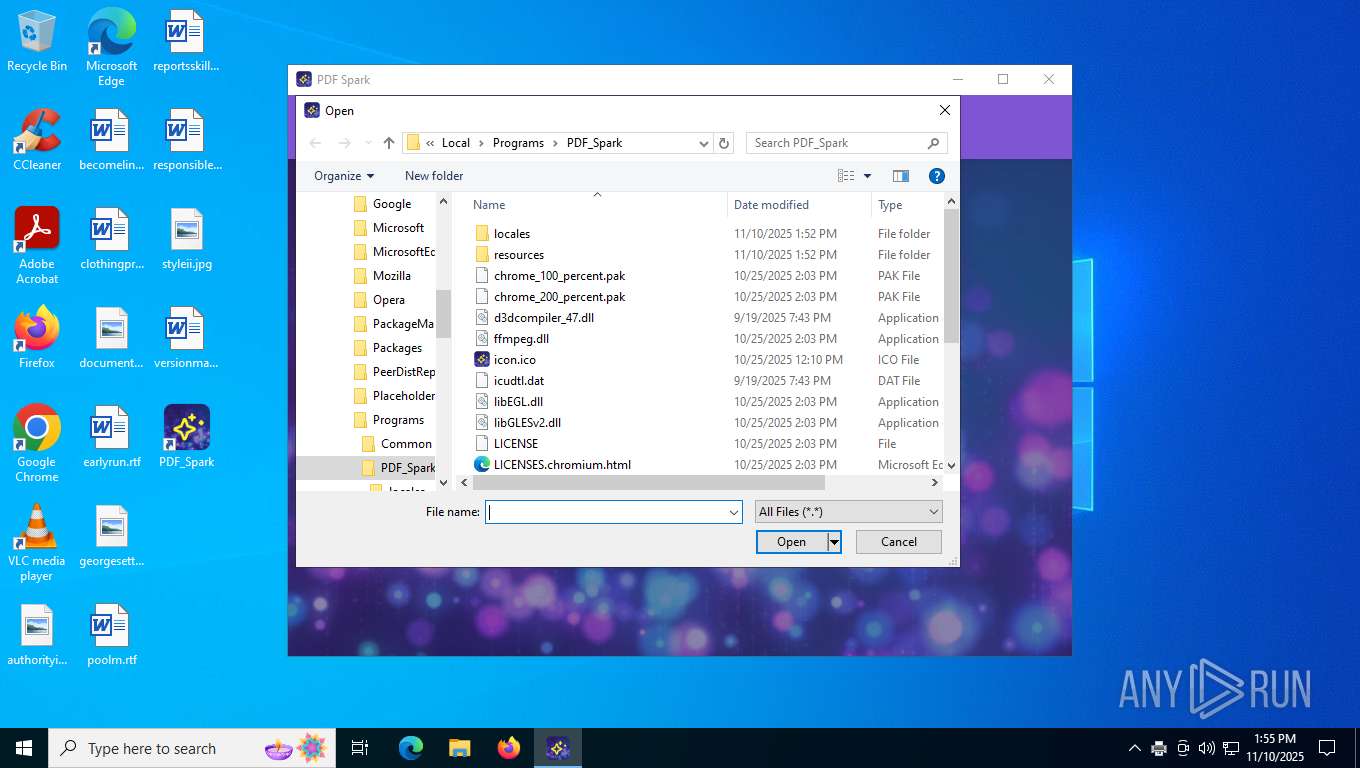
Task: Open File Explorer from the taskbar
Action: point(459,748)
